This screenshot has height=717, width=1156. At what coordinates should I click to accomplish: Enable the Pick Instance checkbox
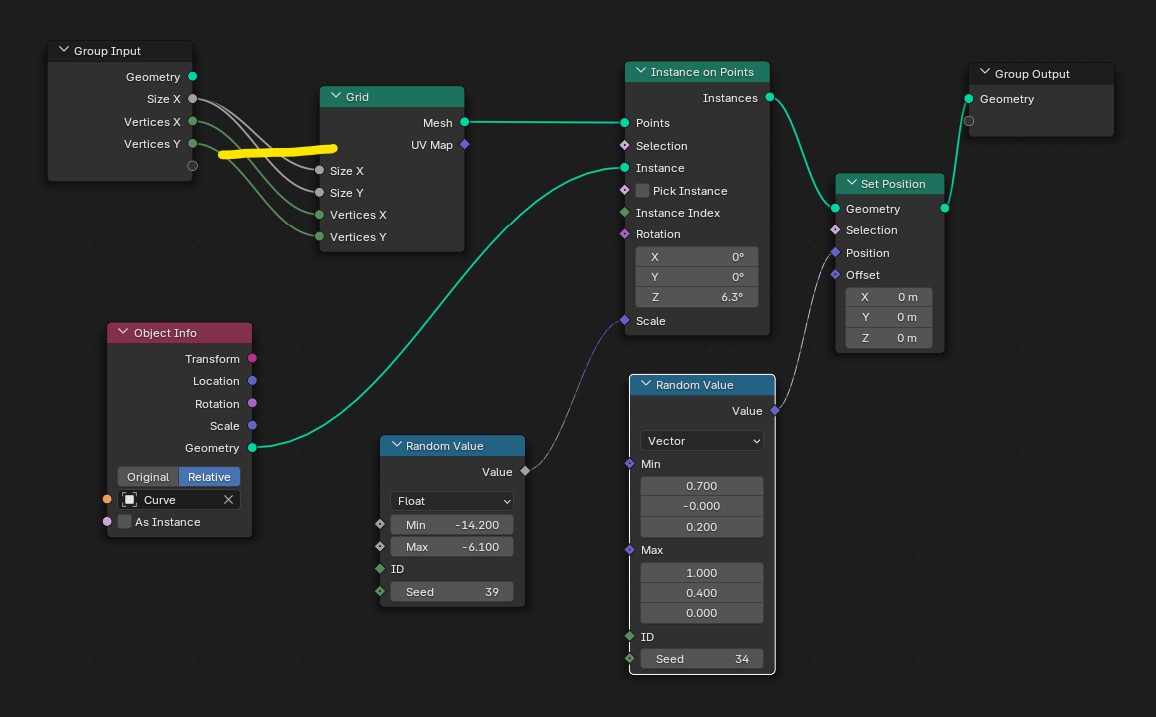click(642, 191)
